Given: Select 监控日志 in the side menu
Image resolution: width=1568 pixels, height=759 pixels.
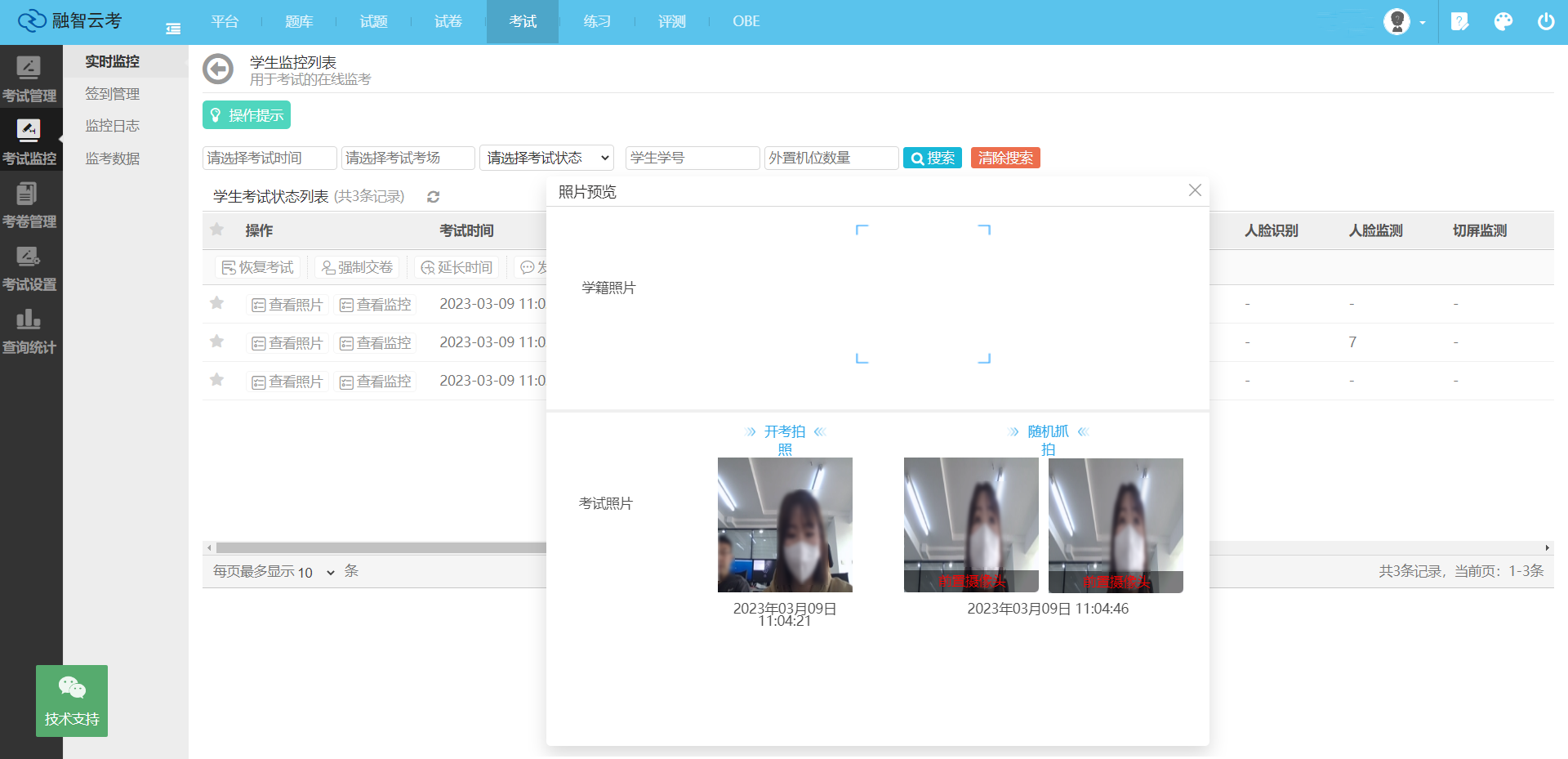Looking at the screenshot, I should (x=112, y=125).
